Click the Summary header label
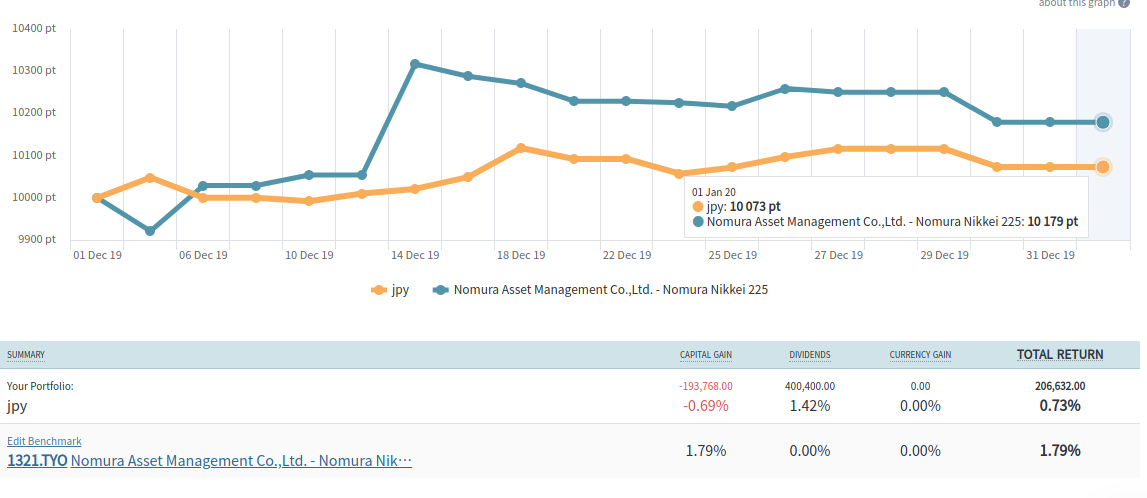1147x498 pixels. tap(26, 355)
